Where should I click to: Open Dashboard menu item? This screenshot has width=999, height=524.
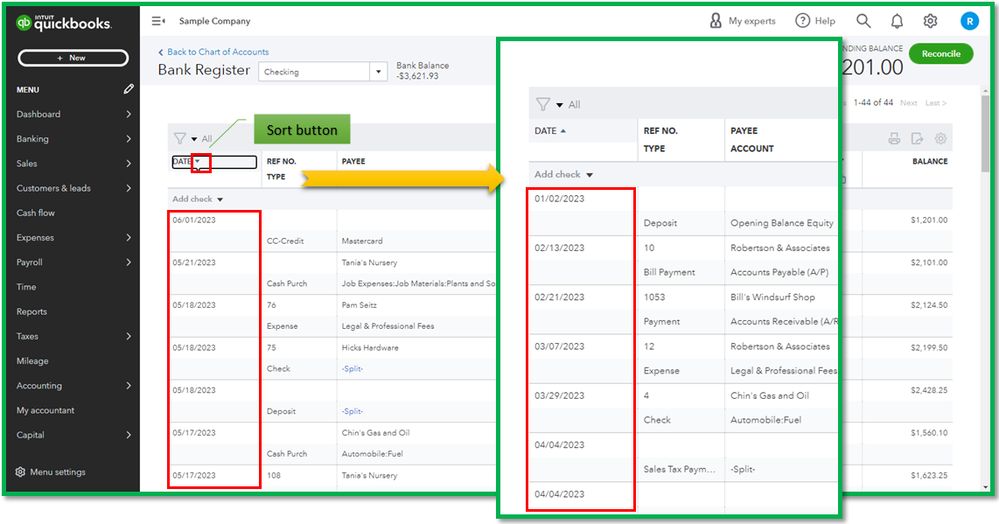pyautogui.click(x=38, y=114)
